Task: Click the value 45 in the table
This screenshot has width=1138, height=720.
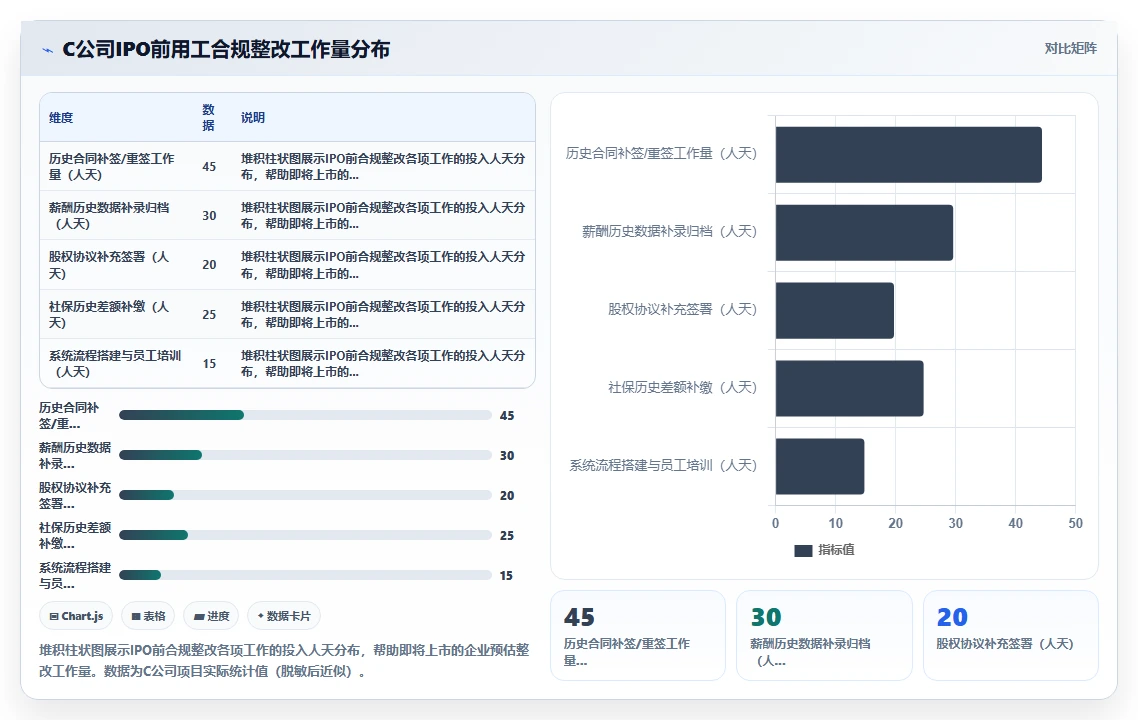Action: coord(209,166)
